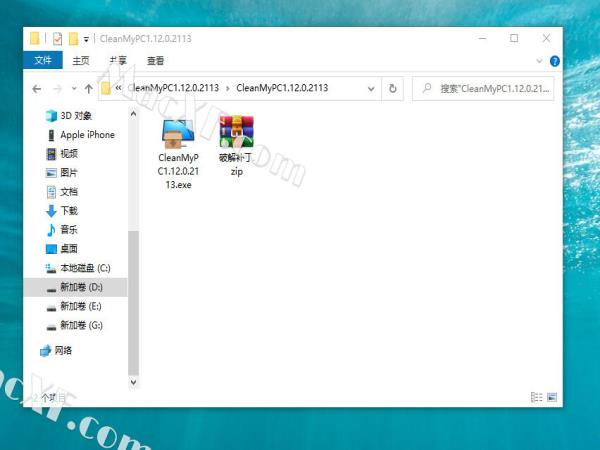Viewport: 600px width, 450px height.
Task: Select 图片 in the navigation pane
Action: (x=62, y=173)
